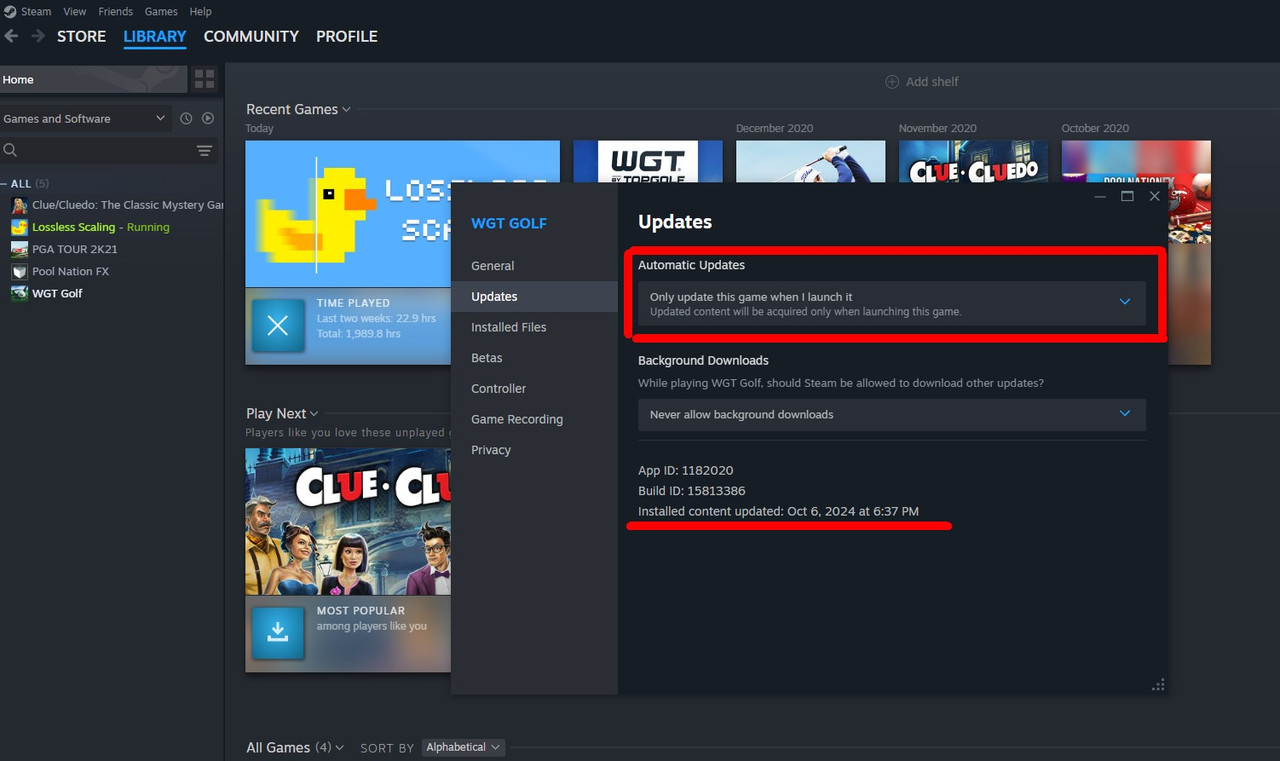
Task: Open WGT Golf recent game thumbnail
Action: [647, 161]
